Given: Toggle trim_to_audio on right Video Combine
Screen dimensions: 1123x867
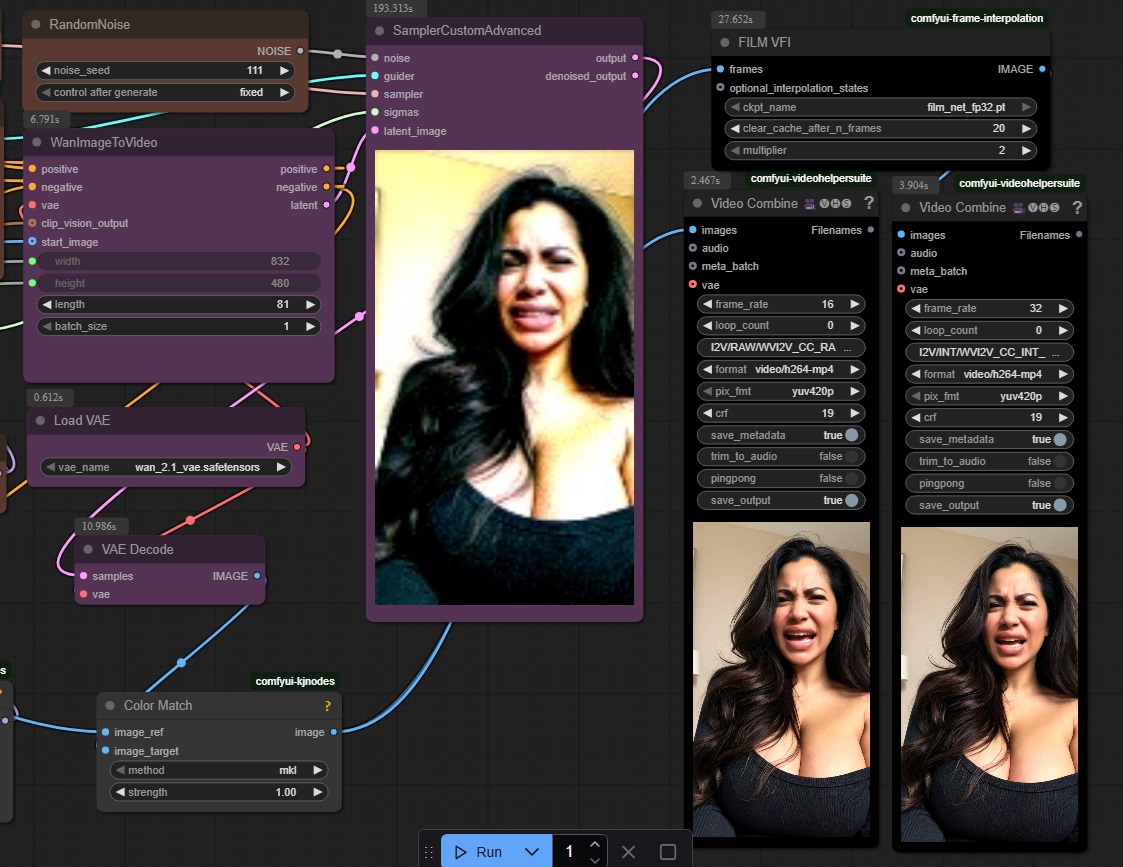Looking at the screenshot, I should pyautogui.click(x=989, y=461).
